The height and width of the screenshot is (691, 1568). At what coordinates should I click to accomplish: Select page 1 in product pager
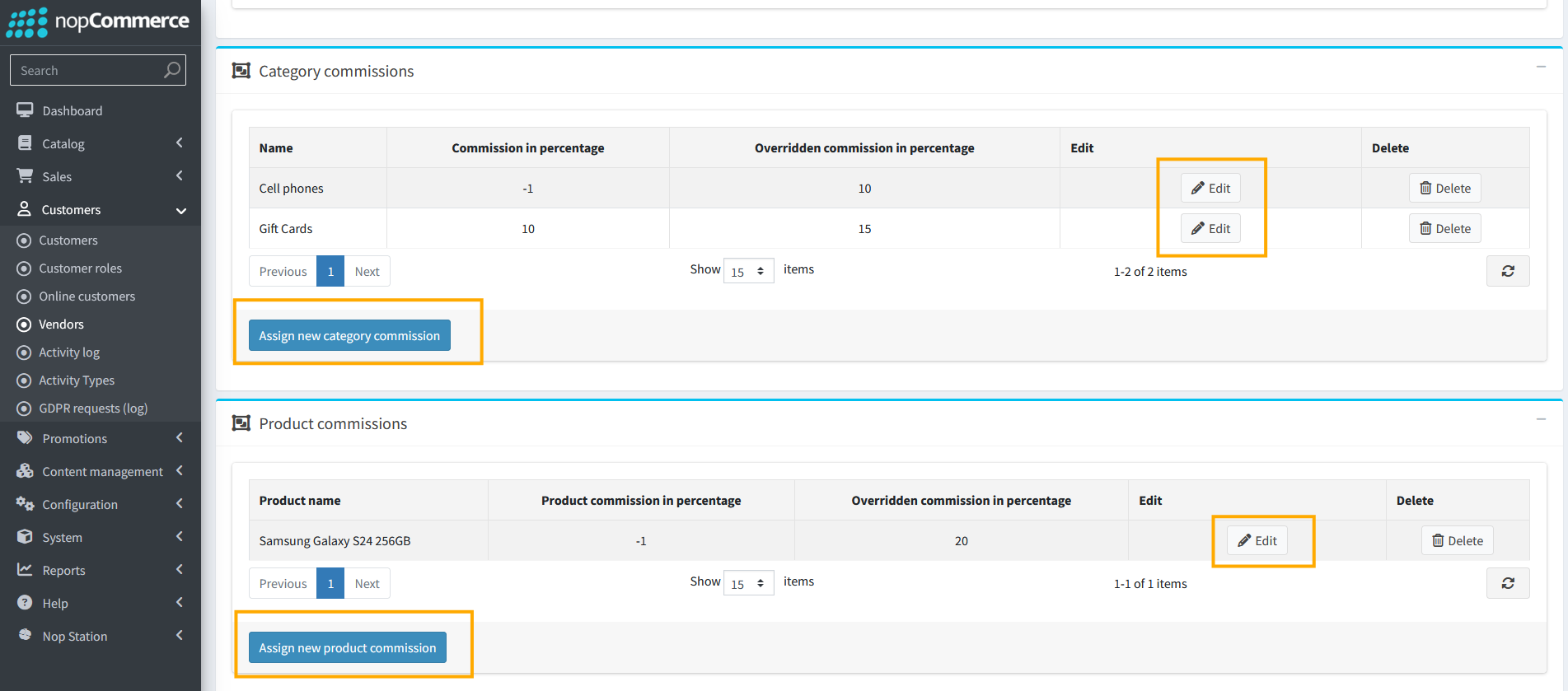330,584
